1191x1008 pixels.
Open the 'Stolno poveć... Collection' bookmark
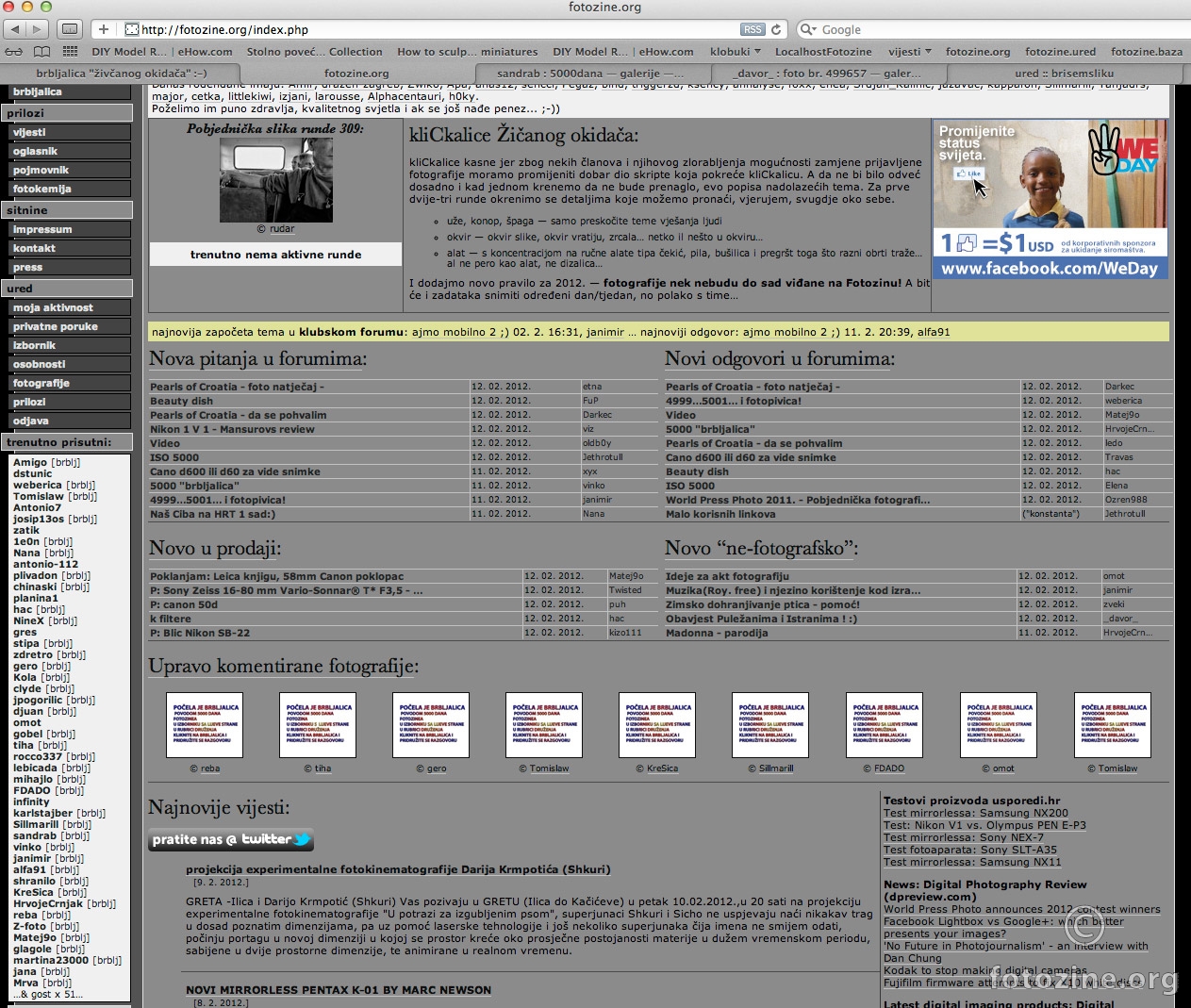315,52
